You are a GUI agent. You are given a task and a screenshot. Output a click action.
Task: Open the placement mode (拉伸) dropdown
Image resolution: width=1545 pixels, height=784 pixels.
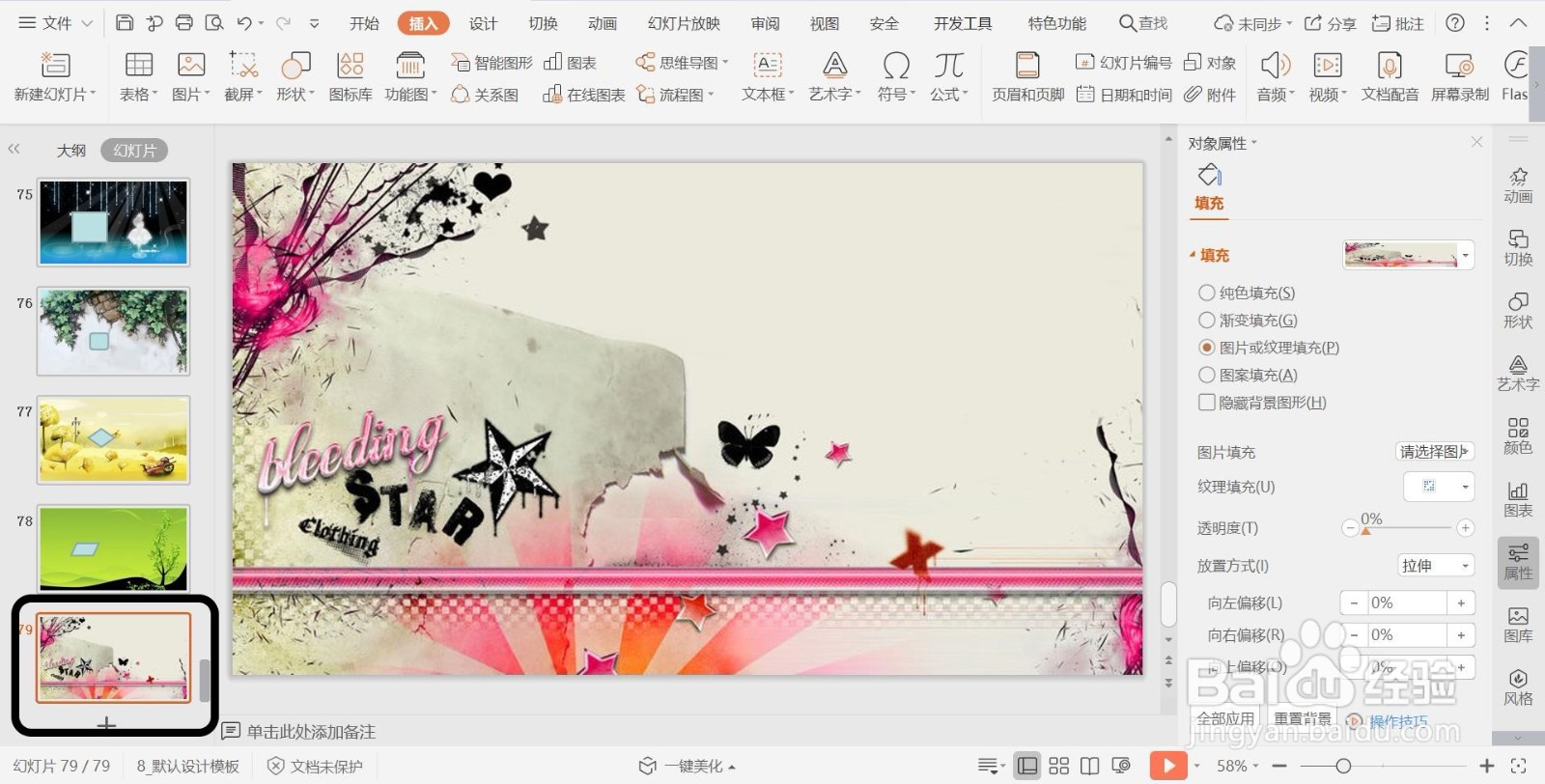point(1436,566)
